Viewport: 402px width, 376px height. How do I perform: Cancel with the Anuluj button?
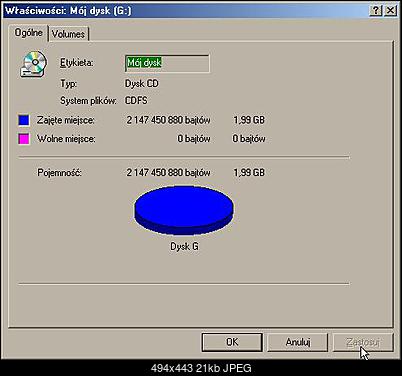(x=298, y=342)
